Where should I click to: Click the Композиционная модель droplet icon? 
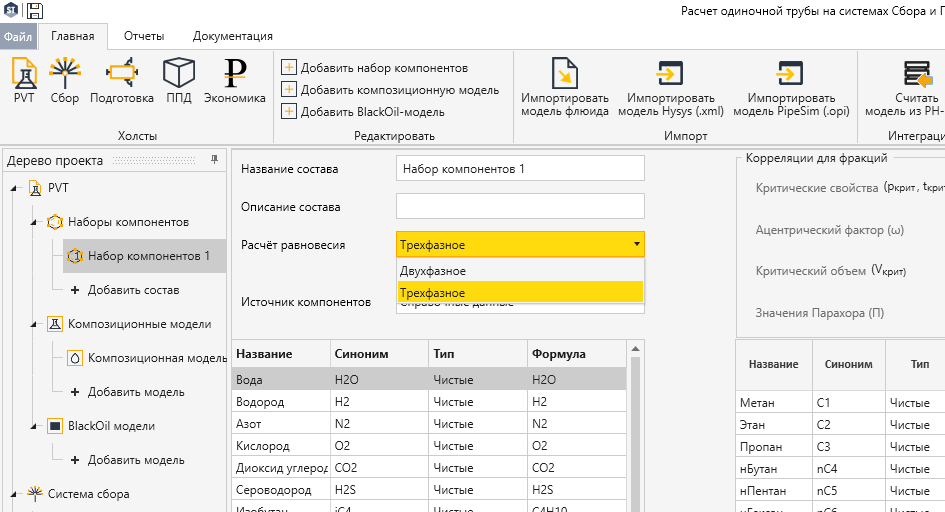[x=75, y=358]
